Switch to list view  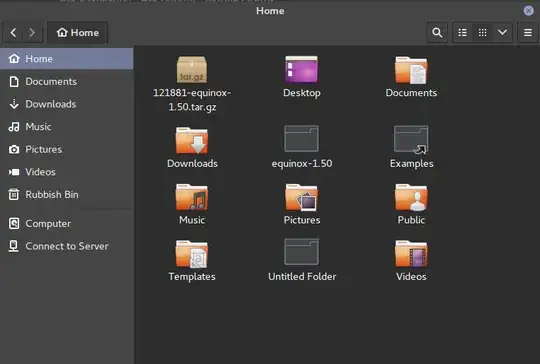pos(462,33)
